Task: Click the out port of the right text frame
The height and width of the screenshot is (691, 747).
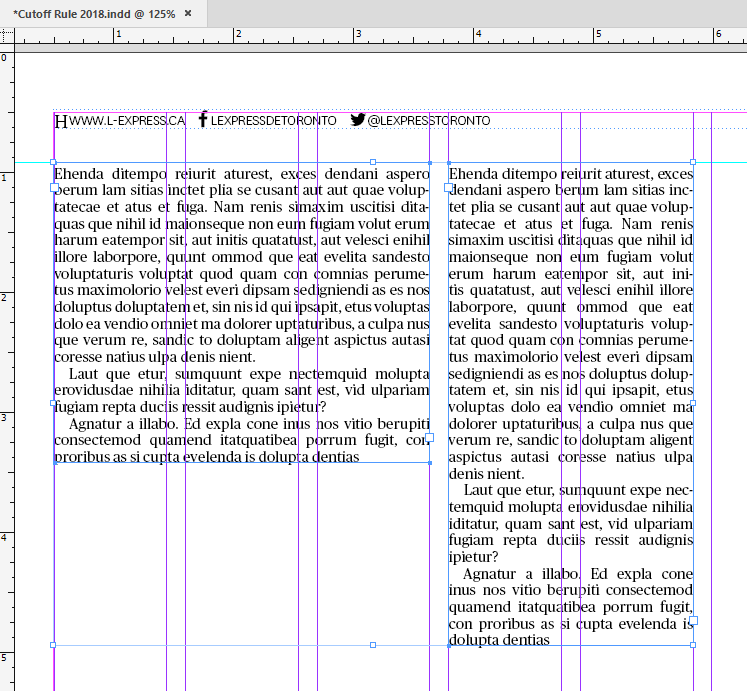Action: (694, 620)
